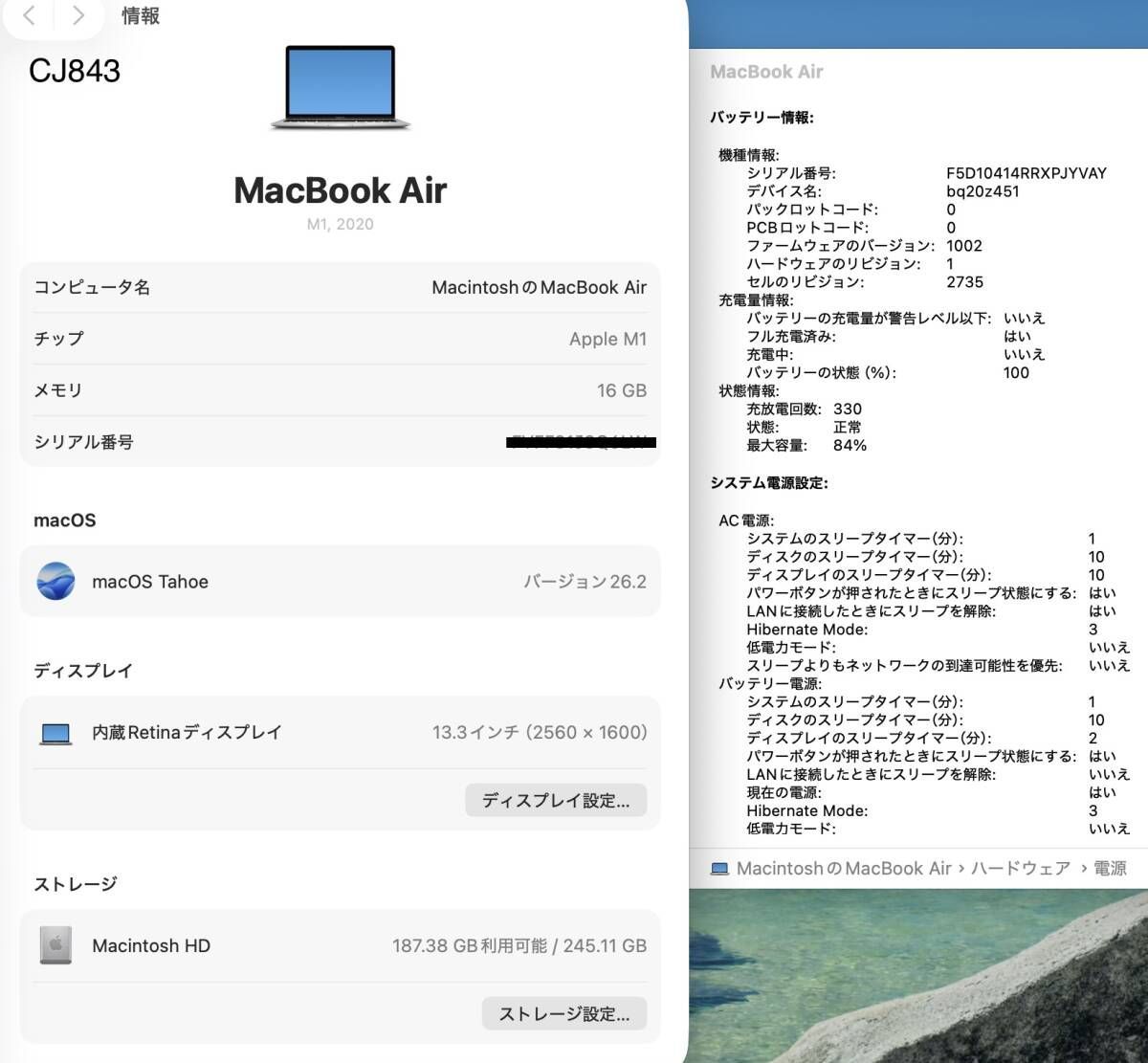Click the 状態 正常 entry
Viewport: 1148px width, 1063px height.
805,428
